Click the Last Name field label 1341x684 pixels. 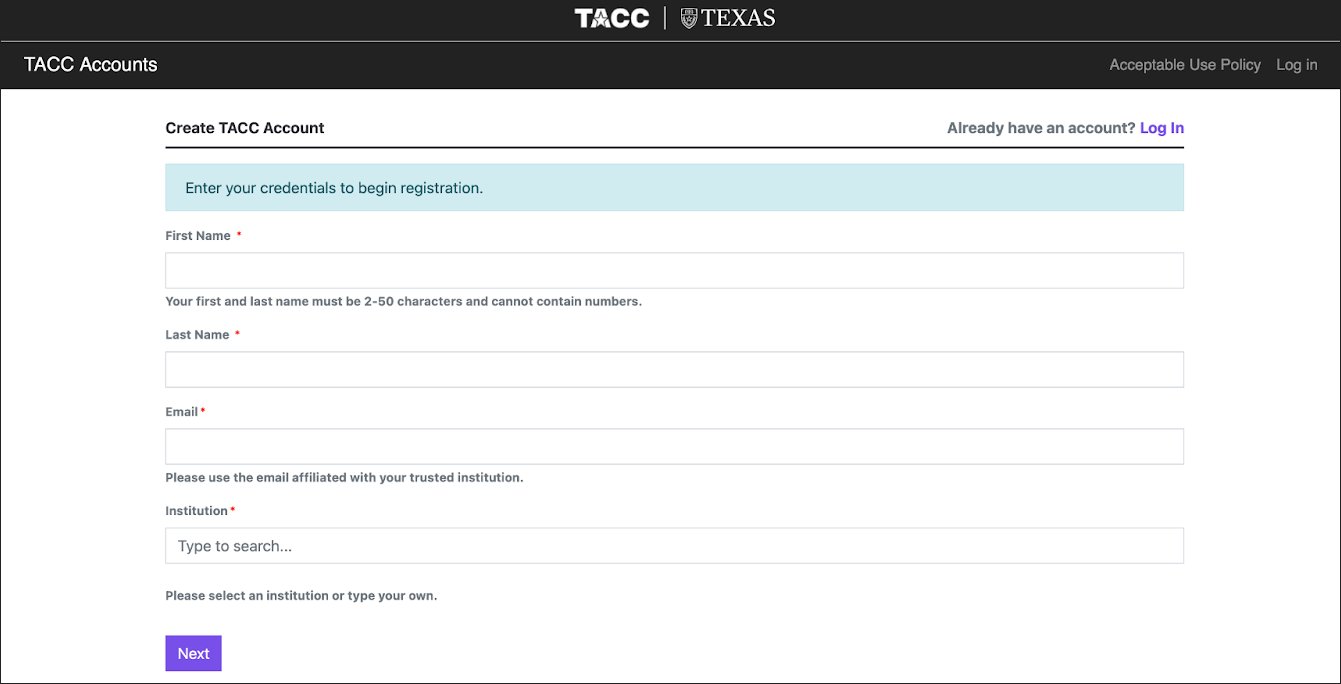pos(197,335)
